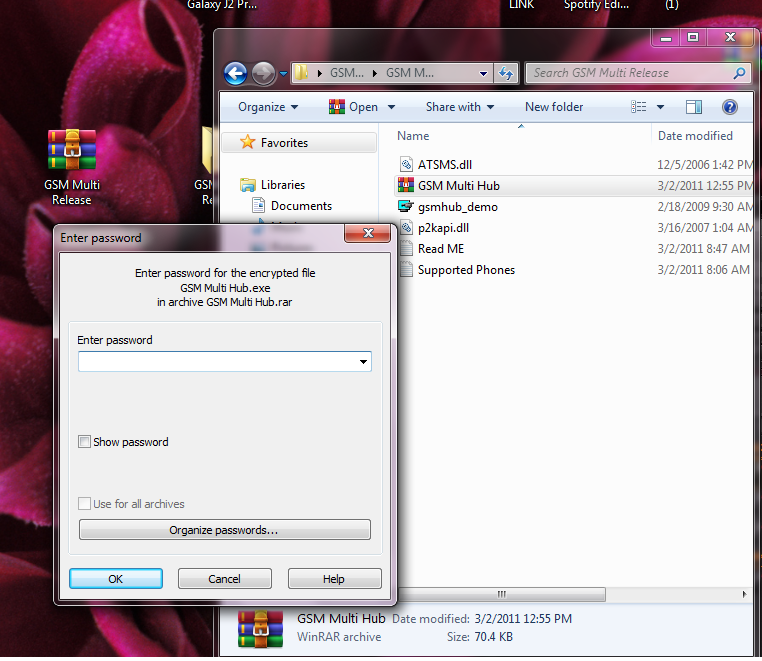
Task: Select the gsmhub_demo file
Action: tap(458, 207)
